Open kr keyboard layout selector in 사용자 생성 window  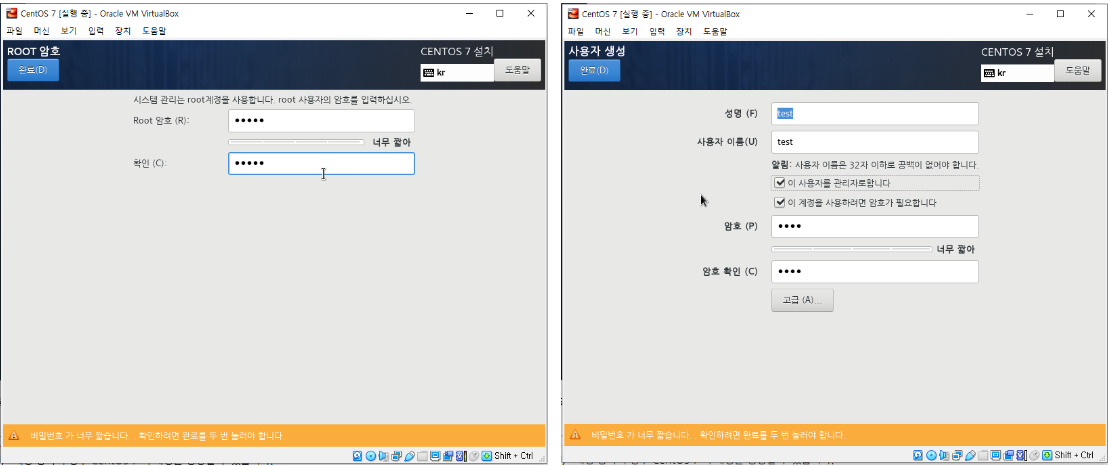coord(1018,72)
